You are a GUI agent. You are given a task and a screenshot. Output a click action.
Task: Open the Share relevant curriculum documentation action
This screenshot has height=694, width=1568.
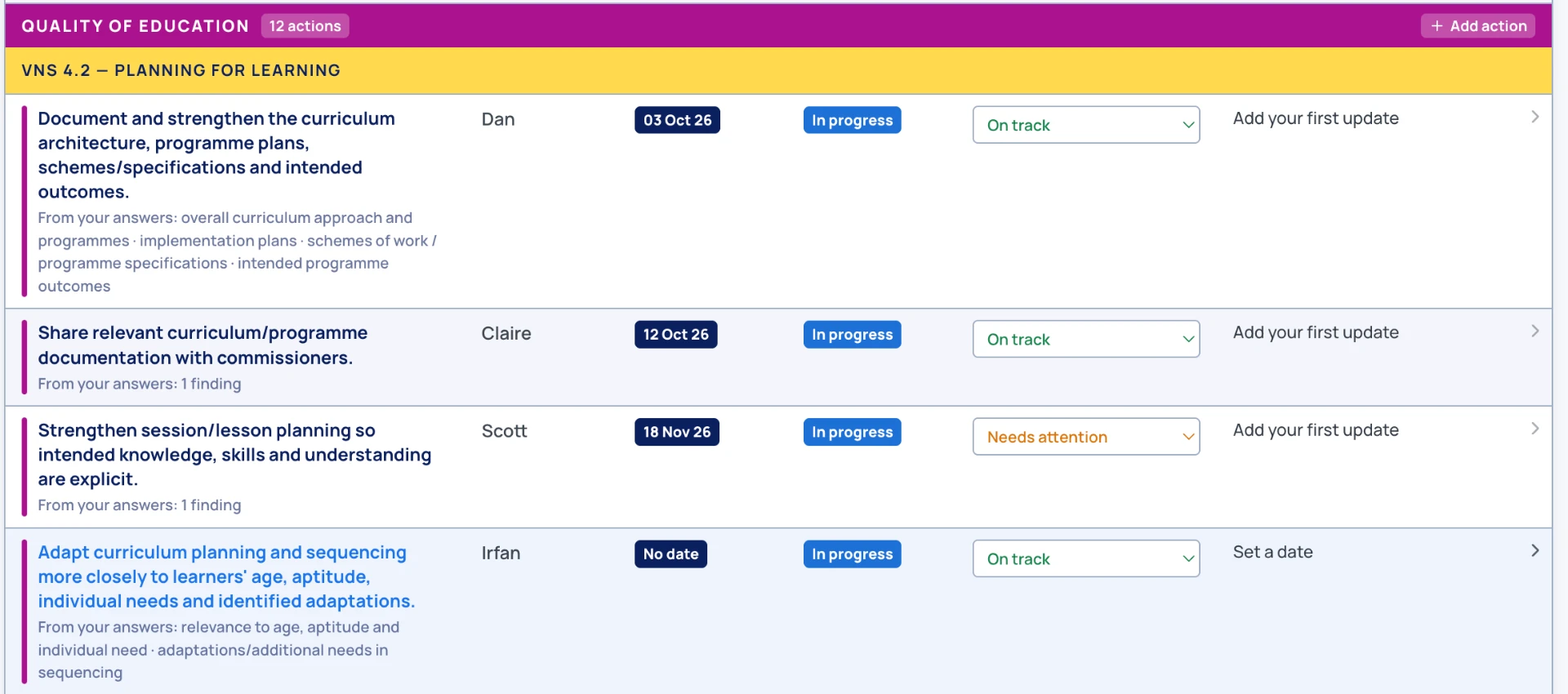pos(203,345)
